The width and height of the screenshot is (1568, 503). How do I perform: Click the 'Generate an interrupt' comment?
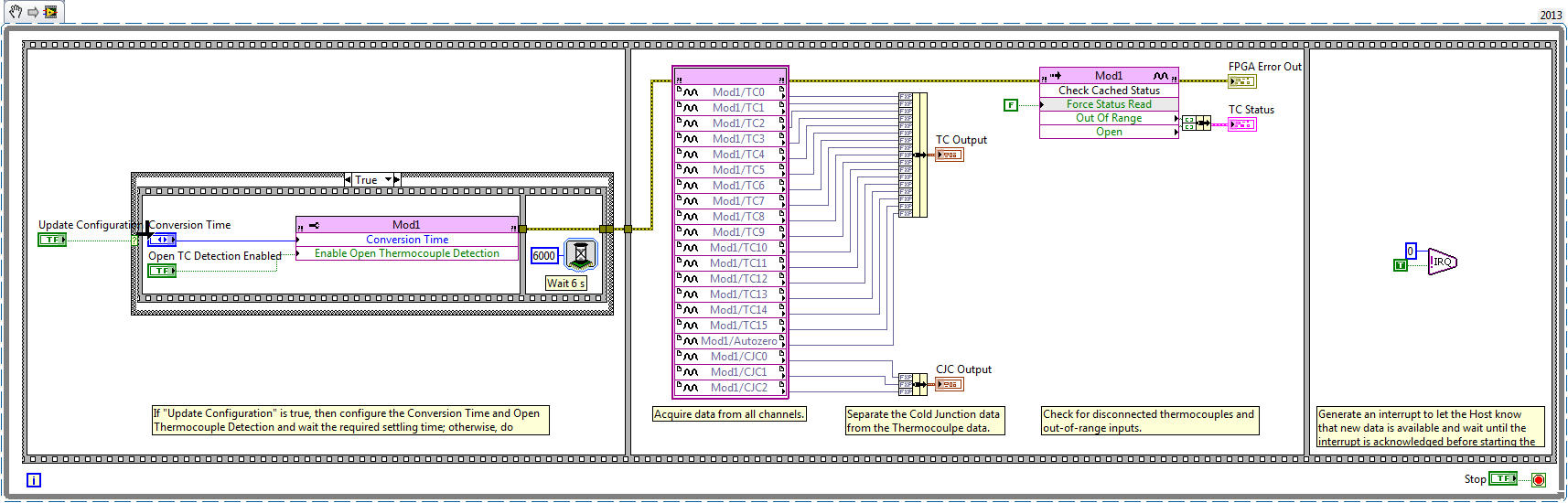coord(1431,427)
